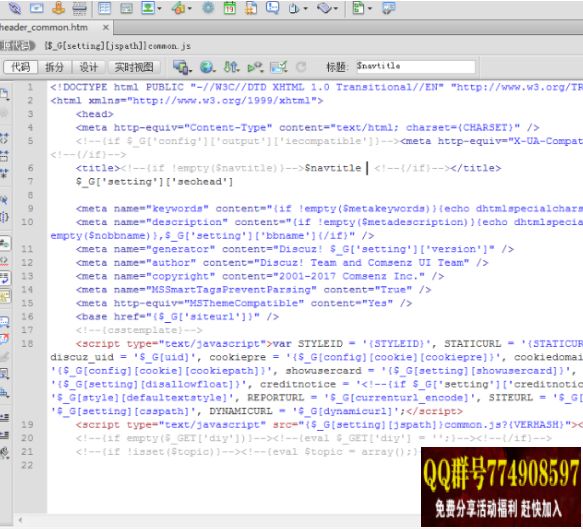Toggle line numbers in the coding toolbar
Screen dimensions: 583x529
click(x=5, y=243)
